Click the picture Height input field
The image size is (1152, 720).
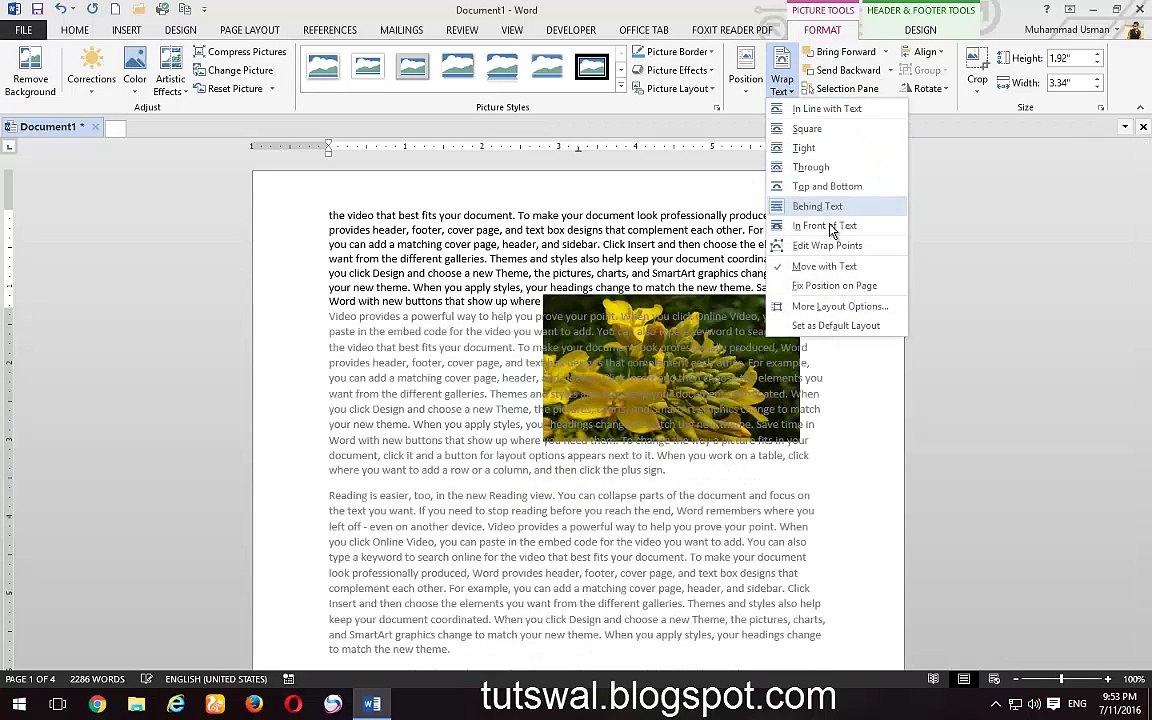tap(1069, 58)
